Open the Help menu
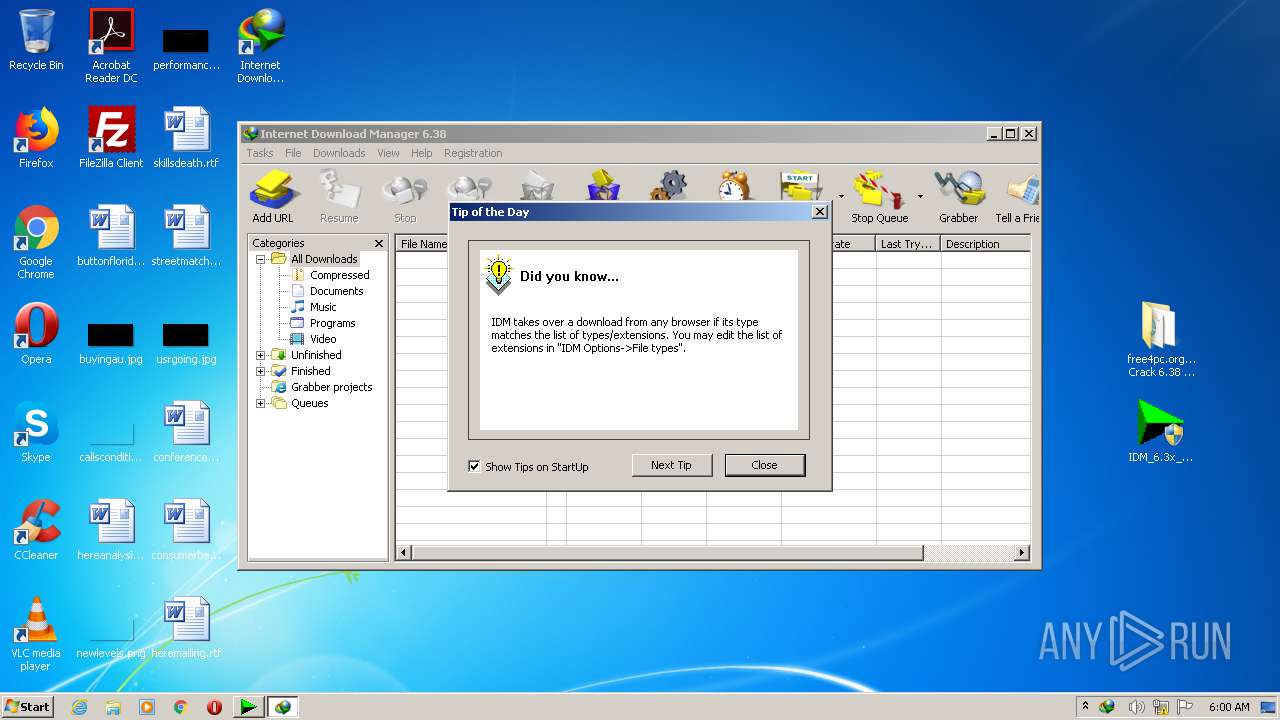 422,153
